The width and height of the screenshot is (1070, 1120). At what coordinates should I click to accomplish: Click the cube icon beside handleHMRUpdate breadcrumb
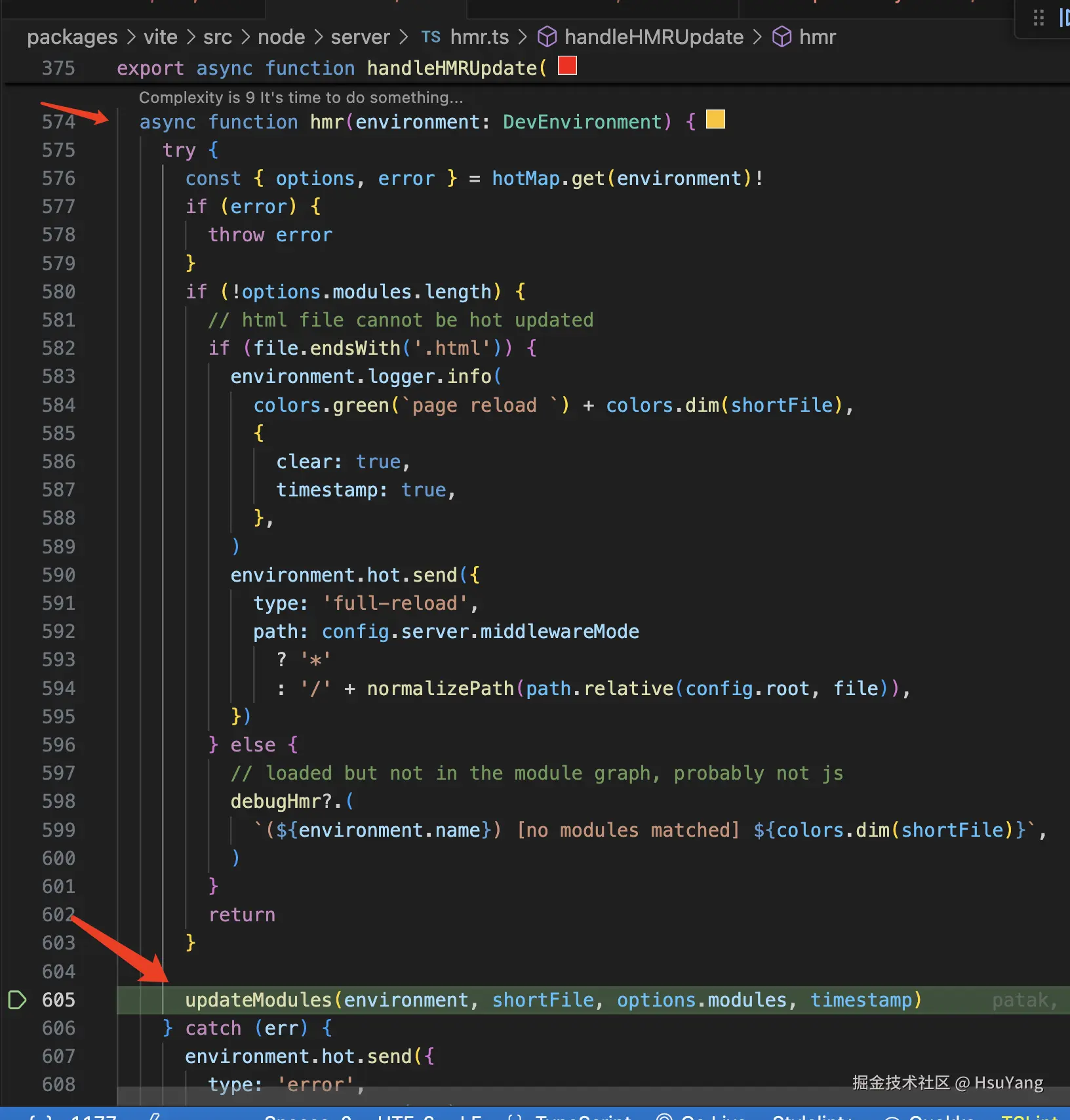pyautogui.click(x=547, y=37)
